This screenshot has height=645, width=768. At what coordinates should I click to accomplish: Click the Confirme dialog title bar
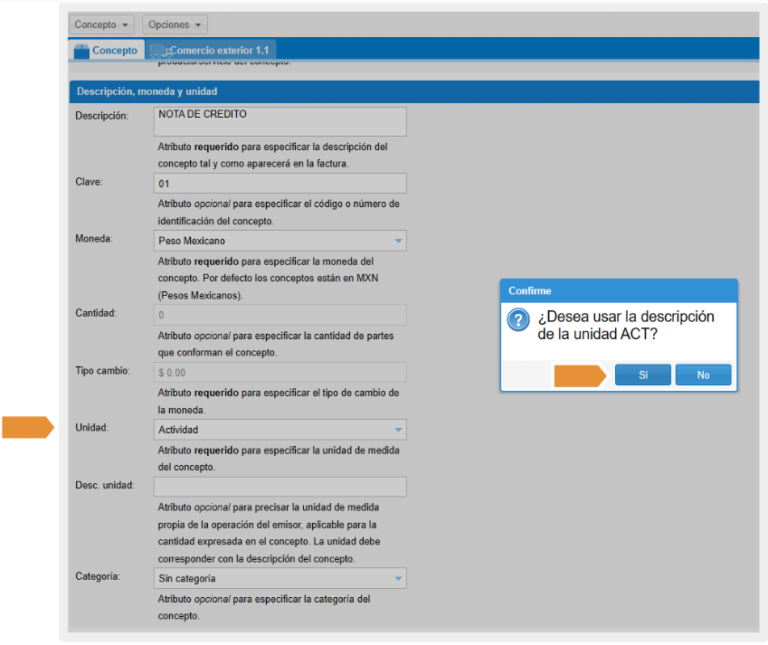[618, 290]
